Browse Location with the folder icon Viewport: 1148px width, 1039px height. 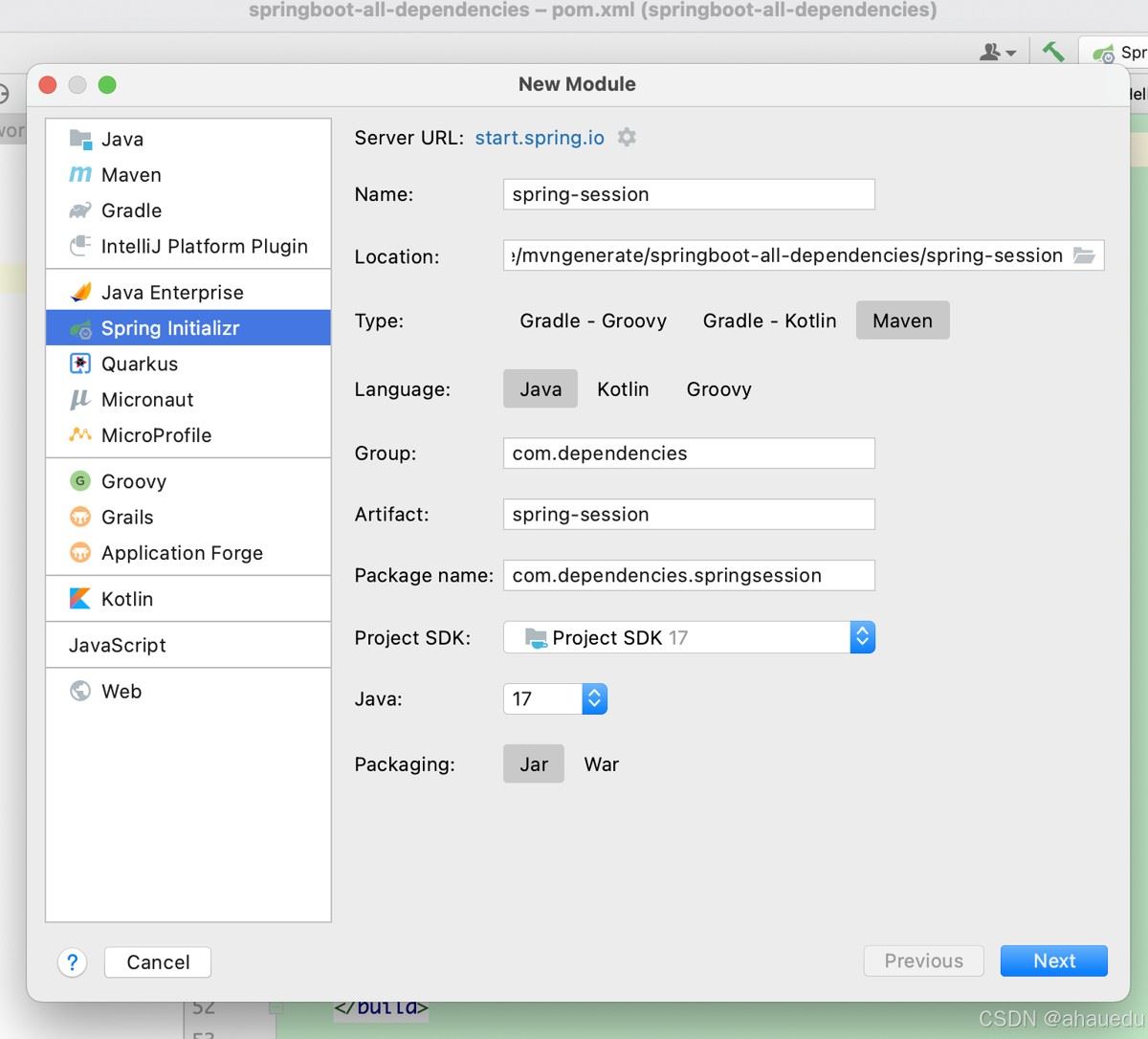coord(1084,255)
